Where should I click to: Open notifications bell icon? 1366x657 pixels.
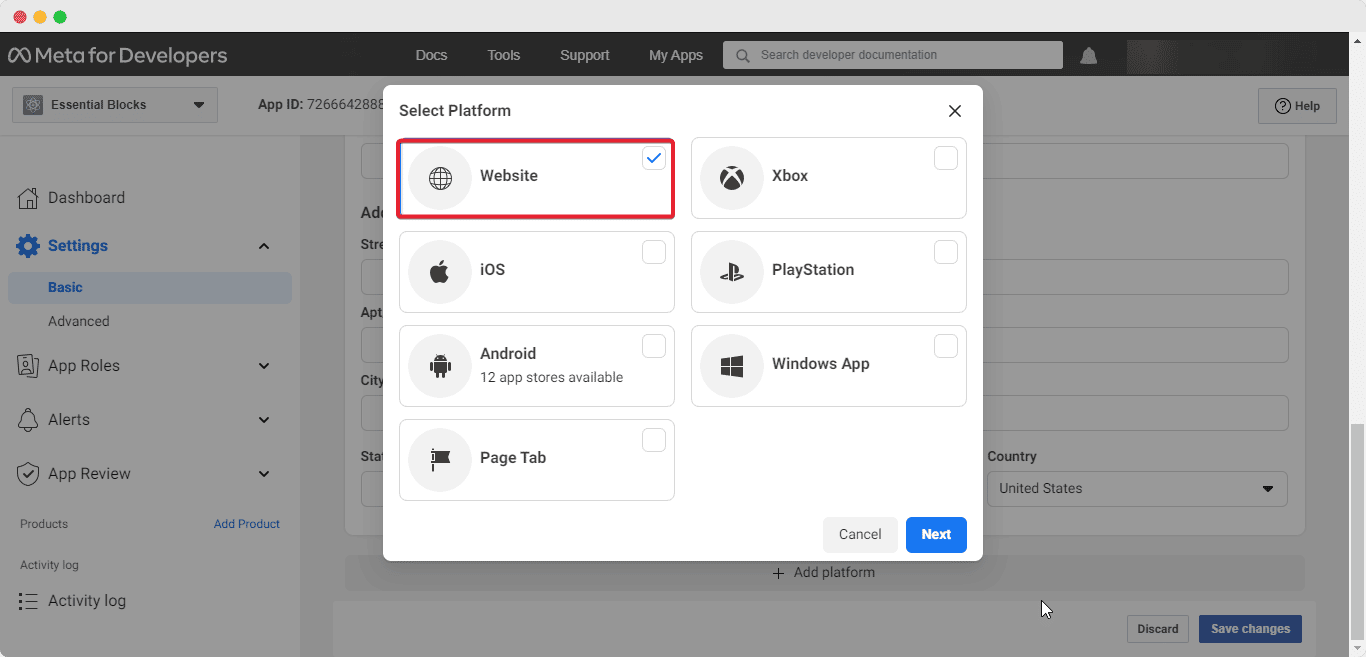click(1089, 56)
